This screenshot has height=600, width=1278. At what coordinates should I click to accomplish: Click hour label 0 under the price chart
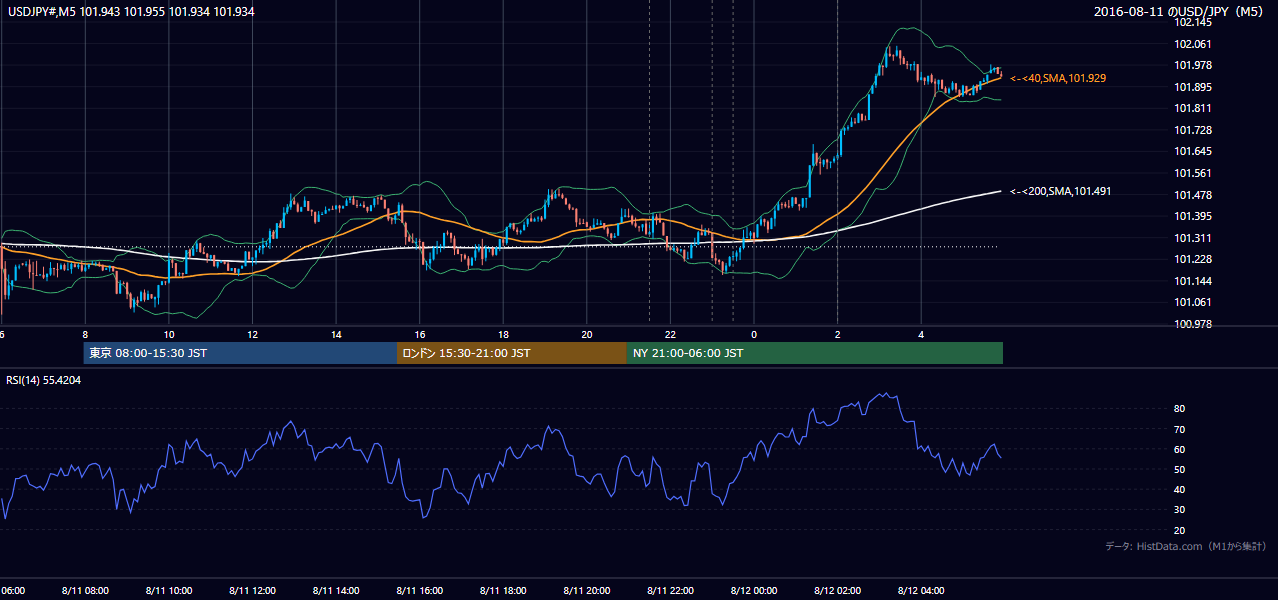point(754,335)
